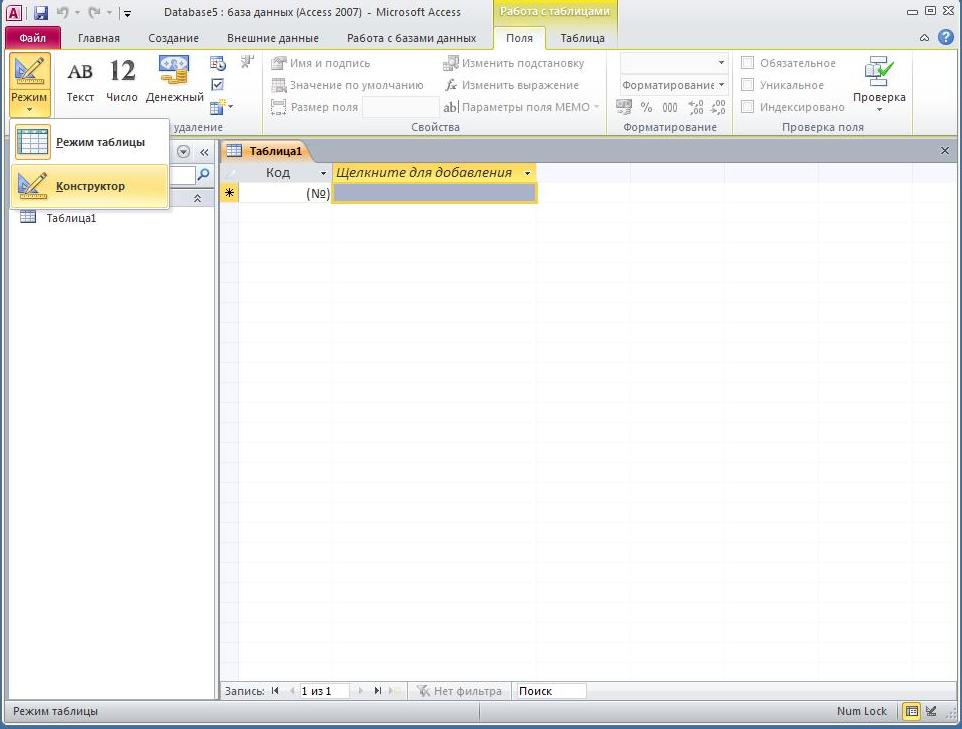Open Customize Quick Access Toolbar dropdown
The image size is (962, 729).
click(127, 13)
